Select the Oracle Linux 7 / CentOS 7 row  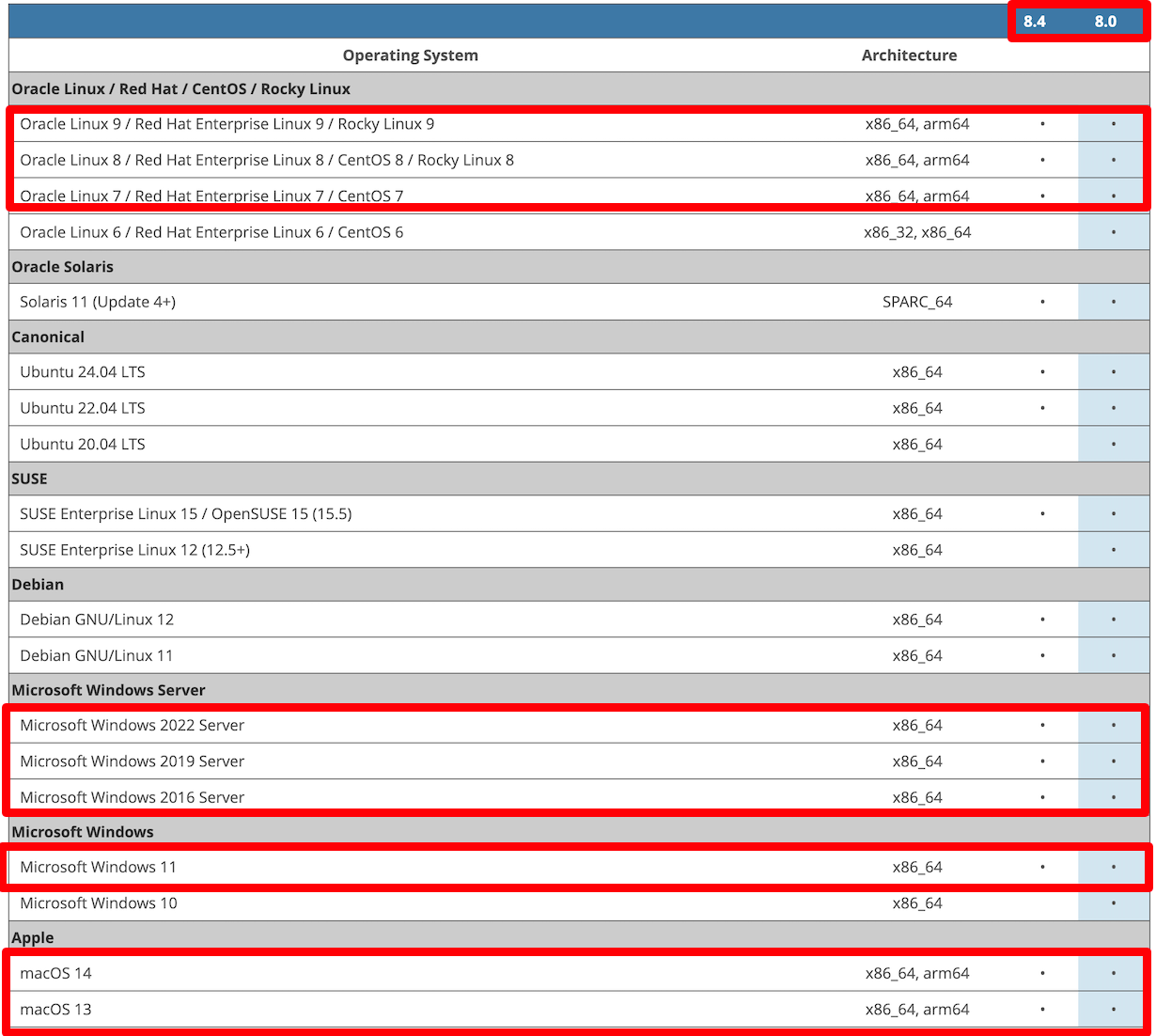pos(579,196)
